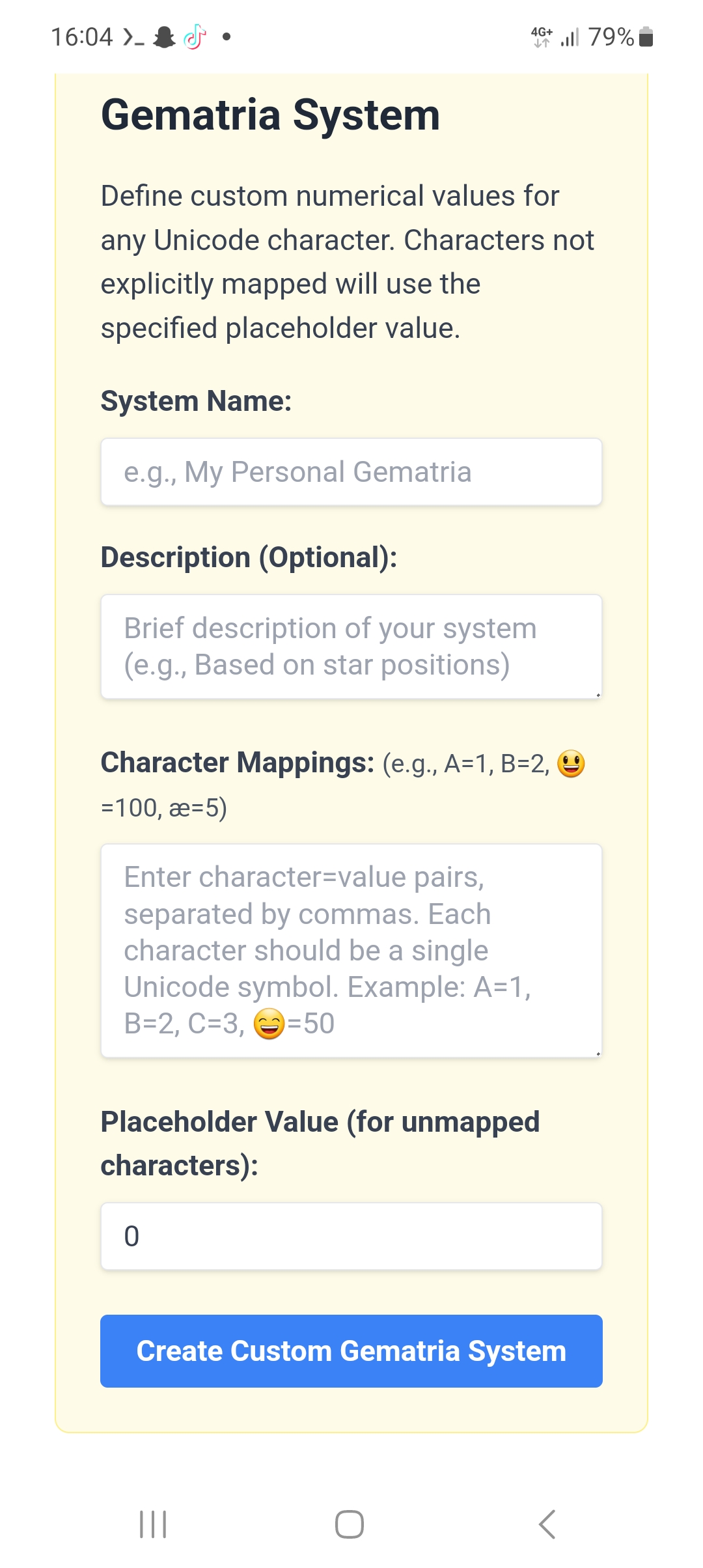Tap the terminal prompt status icon
This screenshot has height=1568, width=703.
(133, 37)
